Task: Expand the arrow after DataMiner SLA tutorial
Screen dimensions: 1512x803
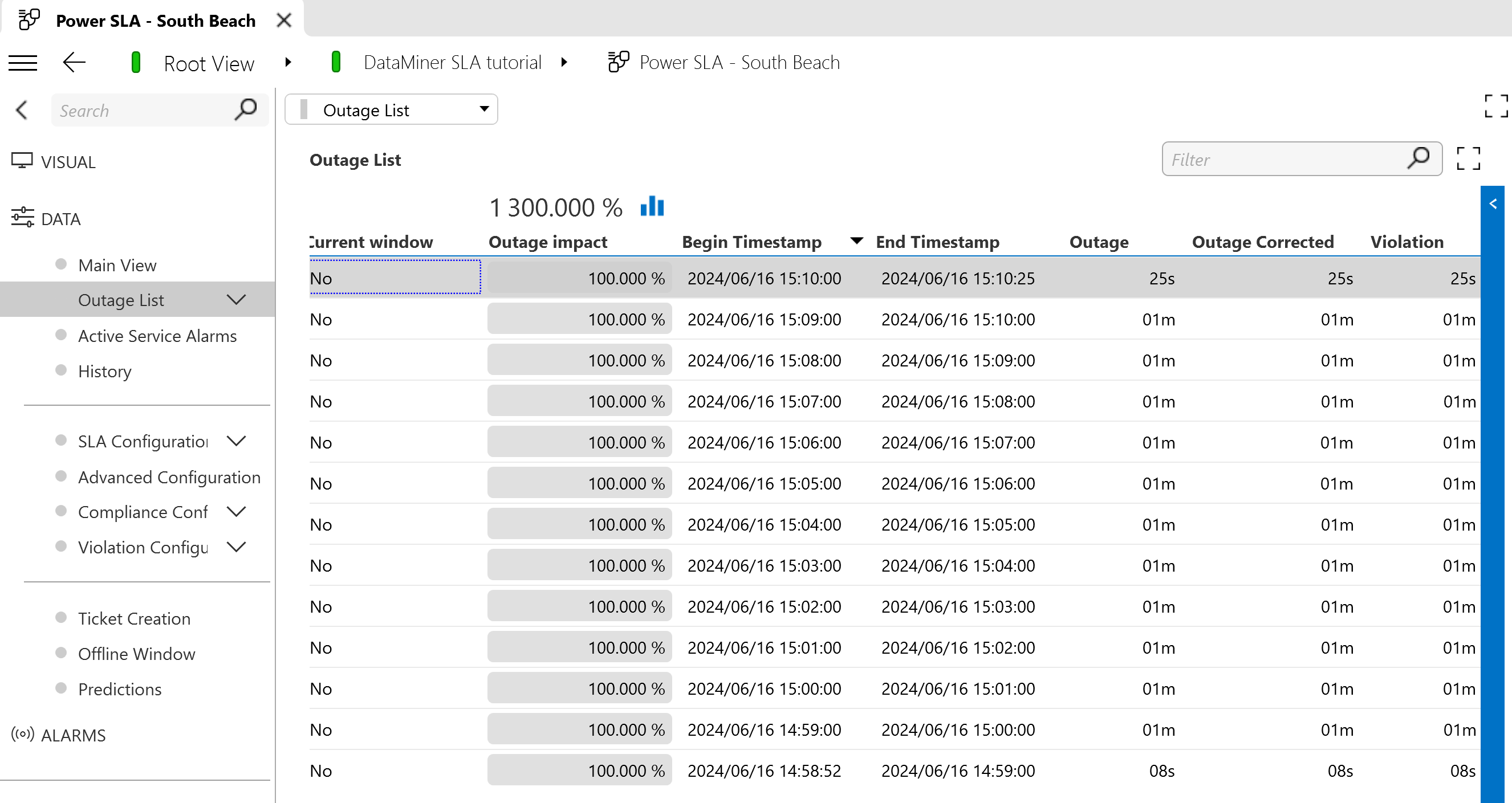Action: [x=564, y=62]
